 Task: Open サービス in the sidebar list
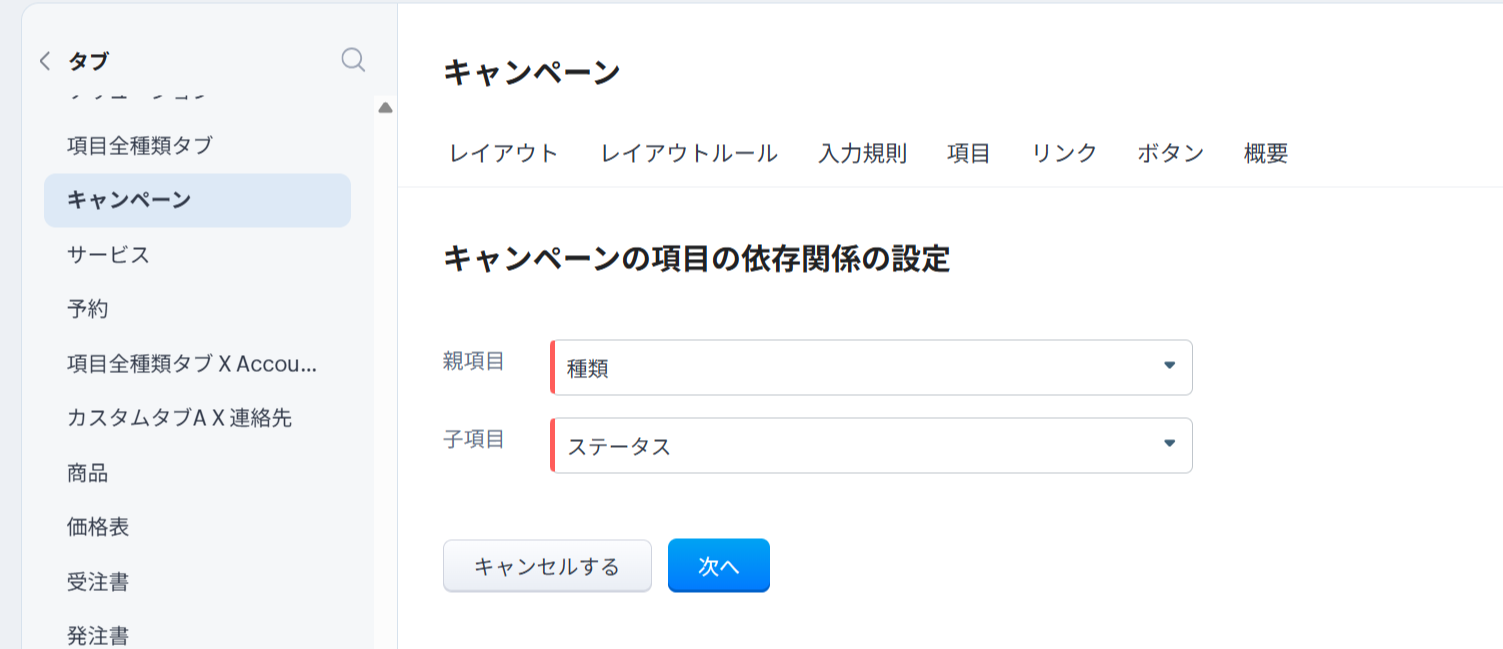click(108, 255)
